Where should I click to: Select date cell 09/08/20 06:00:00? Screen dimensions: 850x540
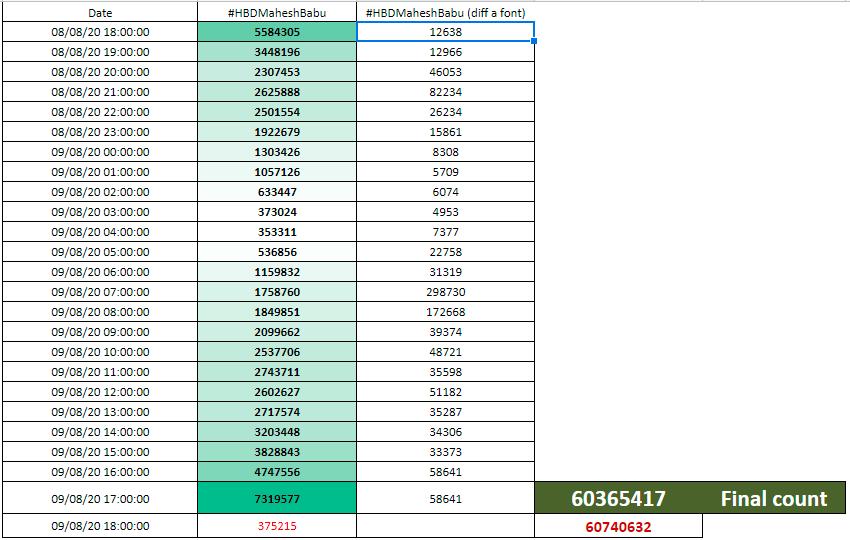coord(100,272)
